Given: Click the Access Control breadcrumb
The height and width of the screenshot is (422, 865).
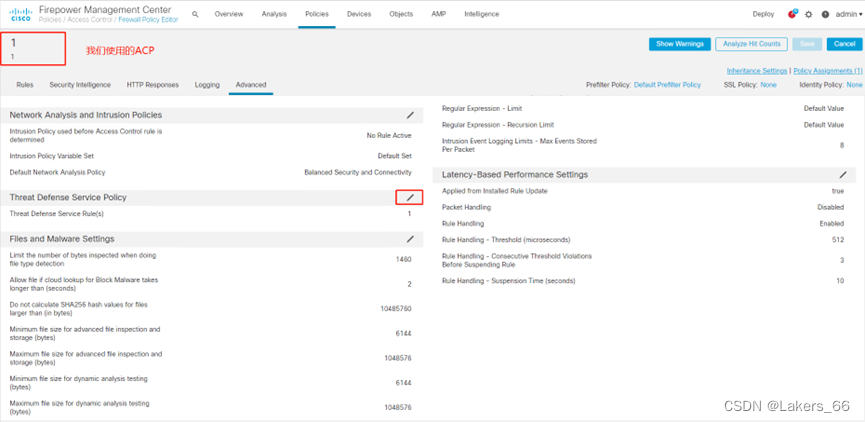Looking at the screenshot, I should pyautogui.click(x=91, y=19).
